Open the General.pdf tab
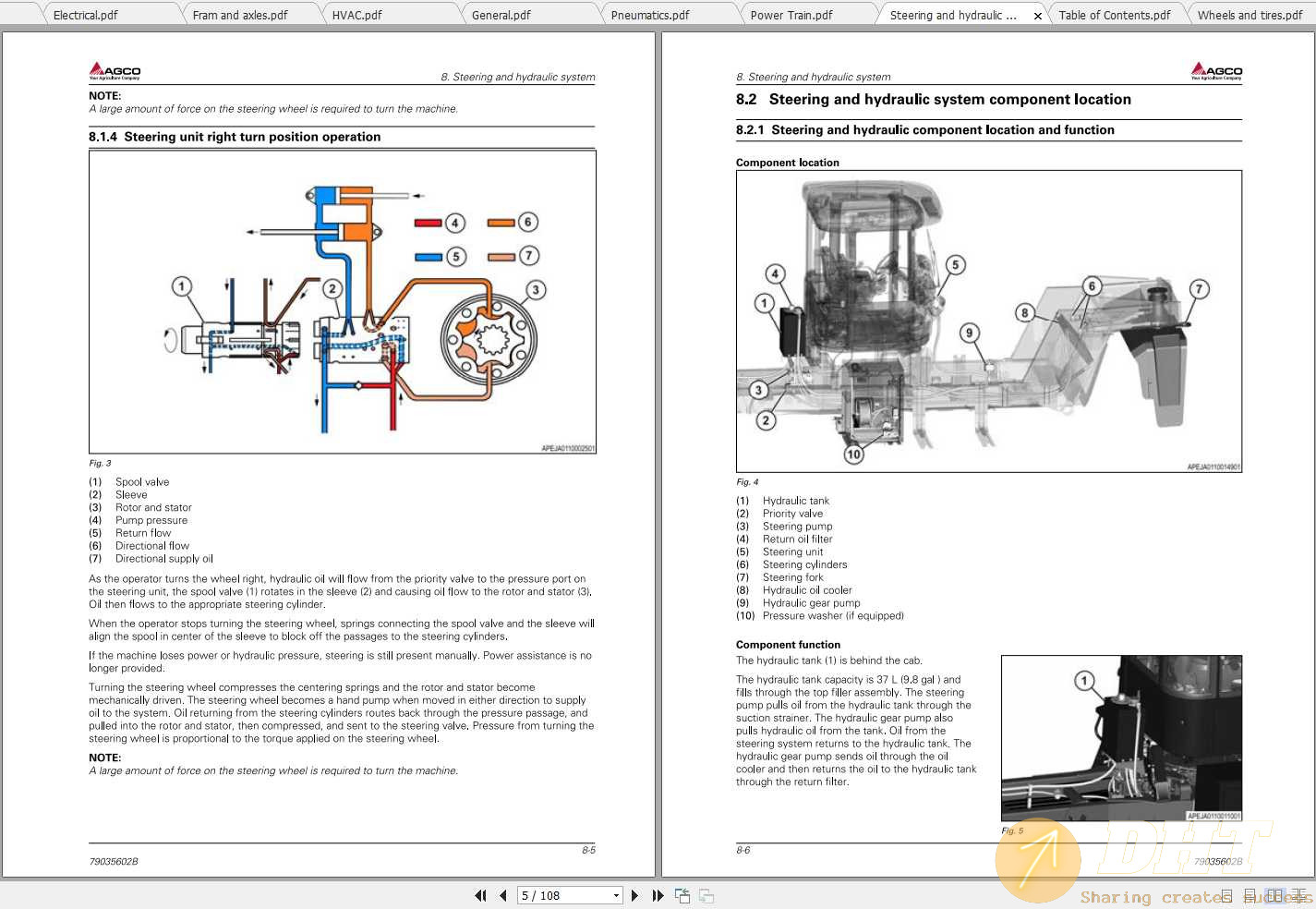This screenshot has width=1316, height=909. pyautogui.click(x=501, y=15)
